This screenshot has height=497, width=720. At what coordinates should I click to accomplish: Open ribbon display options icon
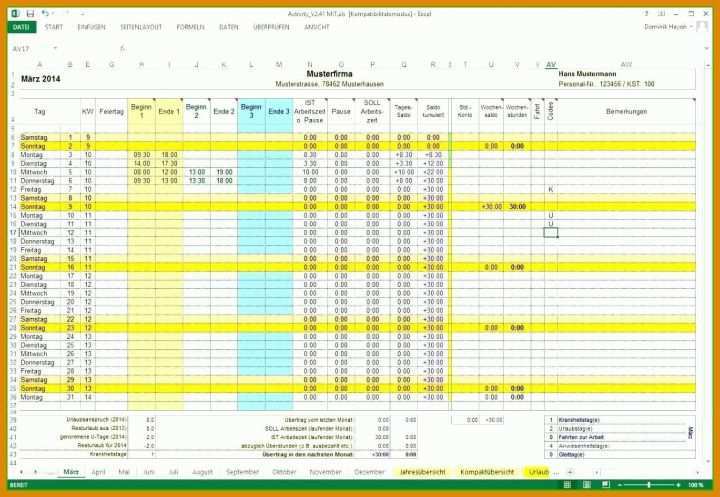point(661,14)
